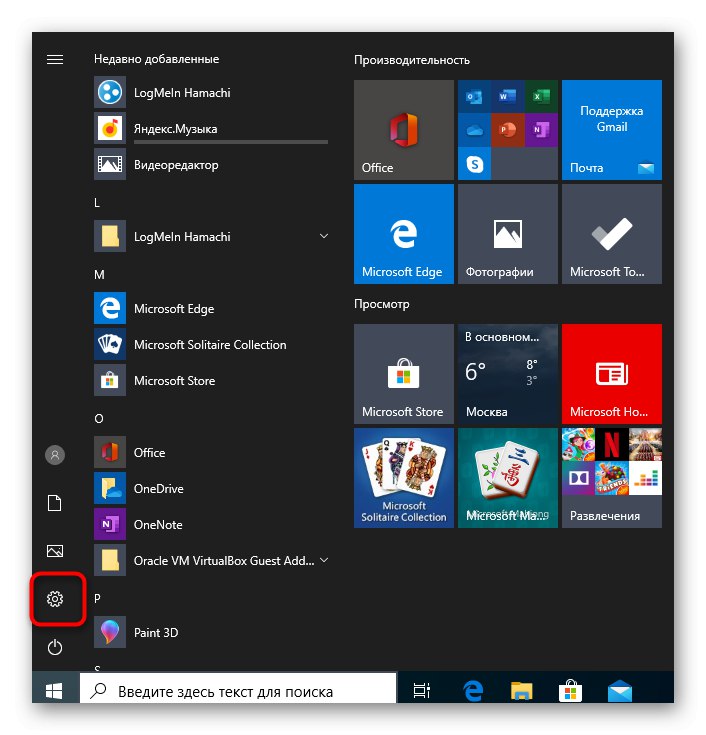The image size is (706, 735).
Task: Open Microsoft Store from app list
Action: coord(211,381)
